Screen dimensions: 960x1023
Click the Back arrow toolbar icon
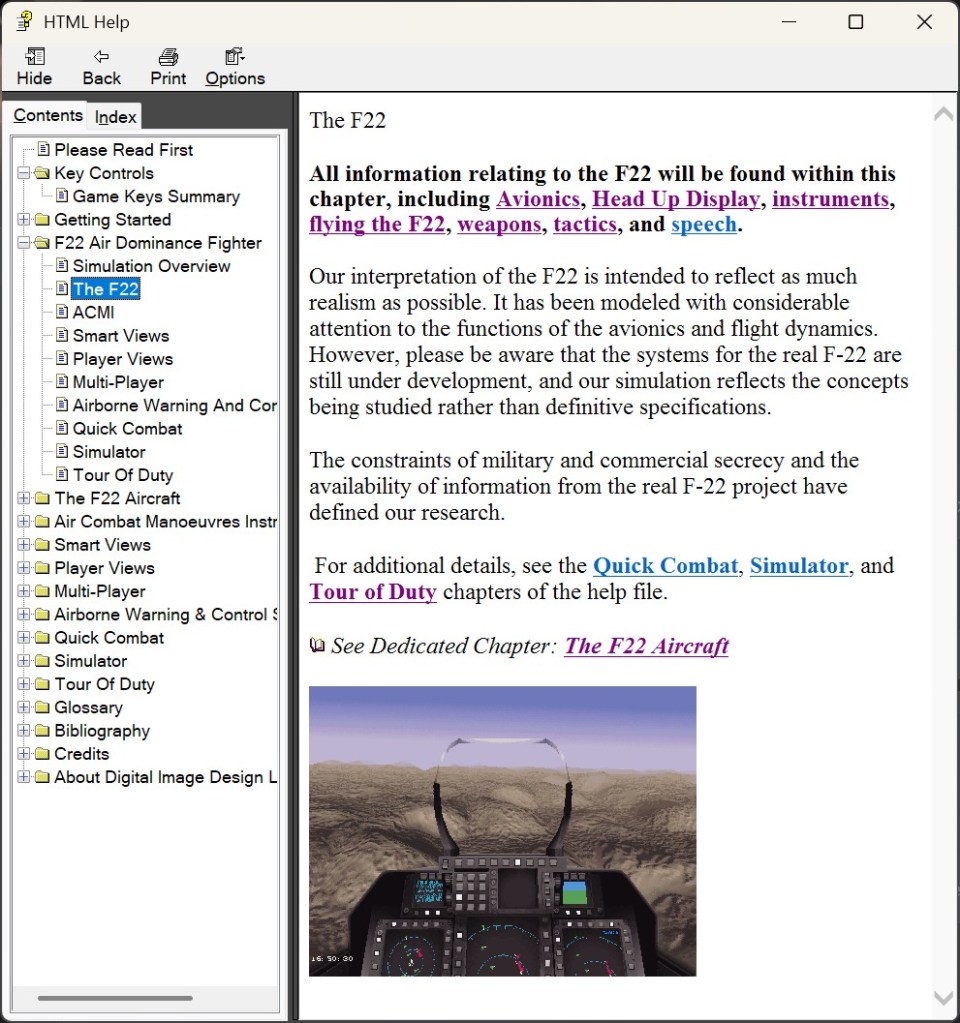pyautogui.click(x=101, y=57)
